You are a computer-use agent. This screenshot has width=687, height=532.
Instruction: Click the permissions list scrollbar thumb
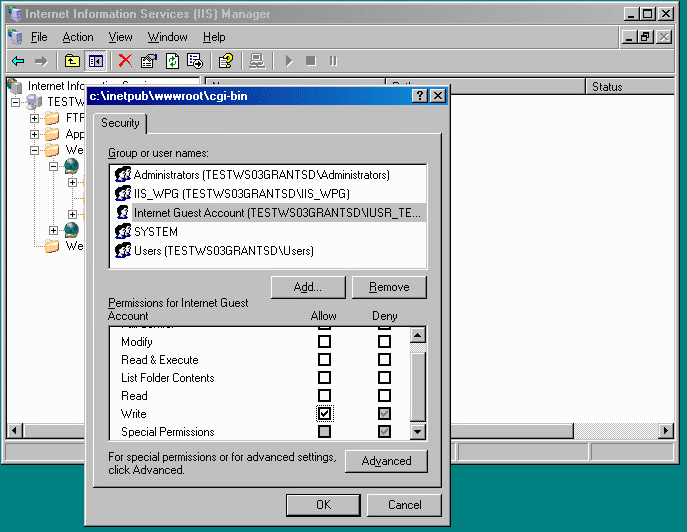tap(418, 387)
